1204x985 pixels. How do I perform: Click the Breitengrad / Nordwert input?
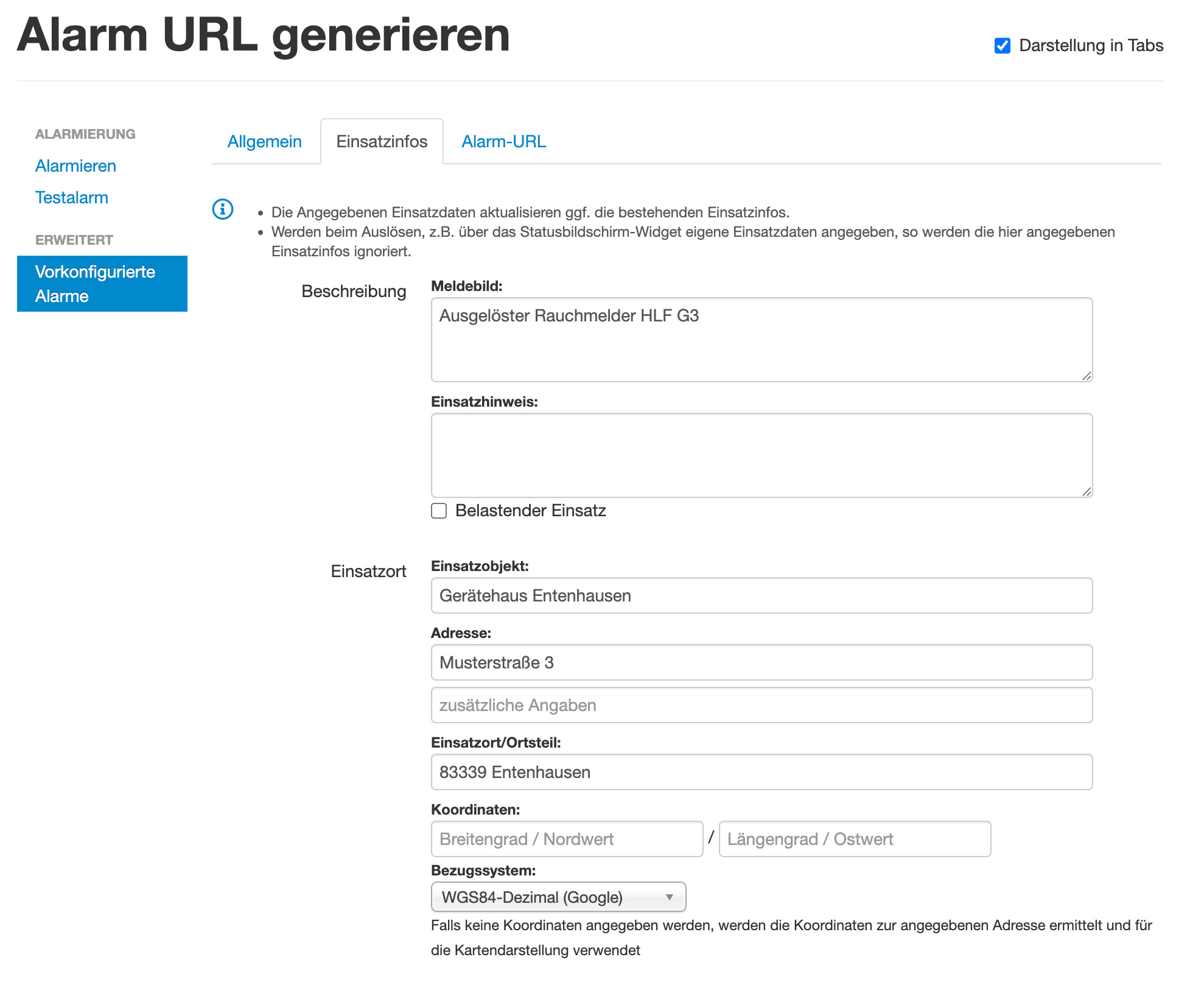point(566,839)
